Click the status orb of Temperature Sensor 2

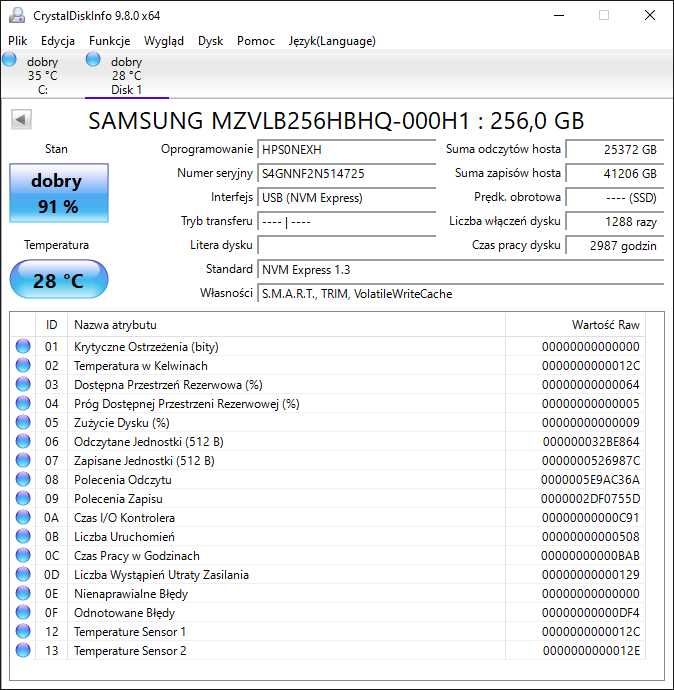pos(23,650)
